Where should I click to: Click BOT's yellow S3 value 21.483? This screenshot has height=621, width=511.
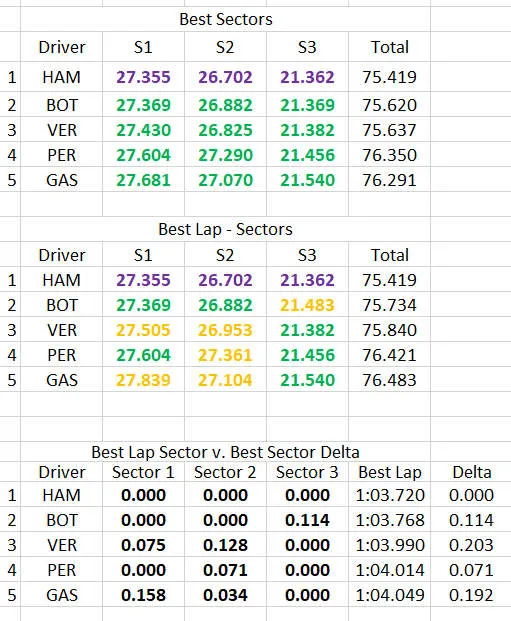click(307, 305)
